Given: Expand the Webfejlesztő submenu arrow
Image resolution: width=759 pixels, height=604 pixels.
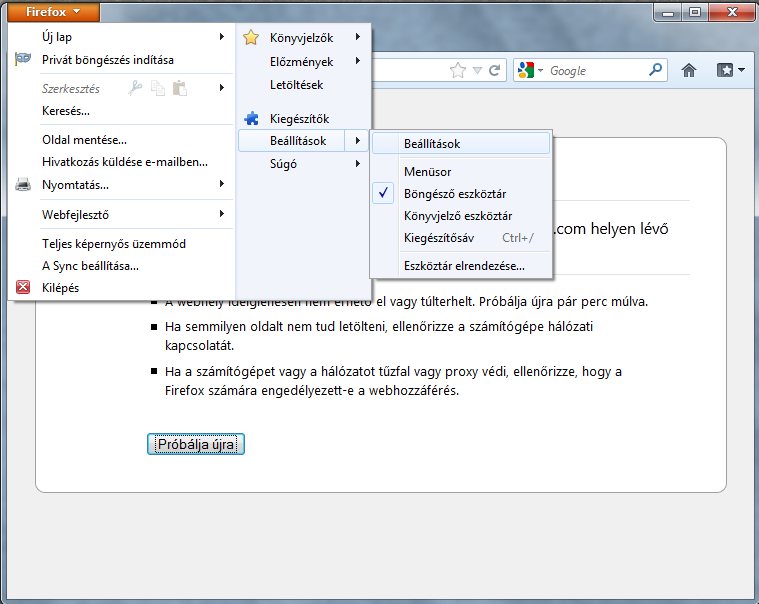Looking at the screenshot, I should (x=222, y=214).
